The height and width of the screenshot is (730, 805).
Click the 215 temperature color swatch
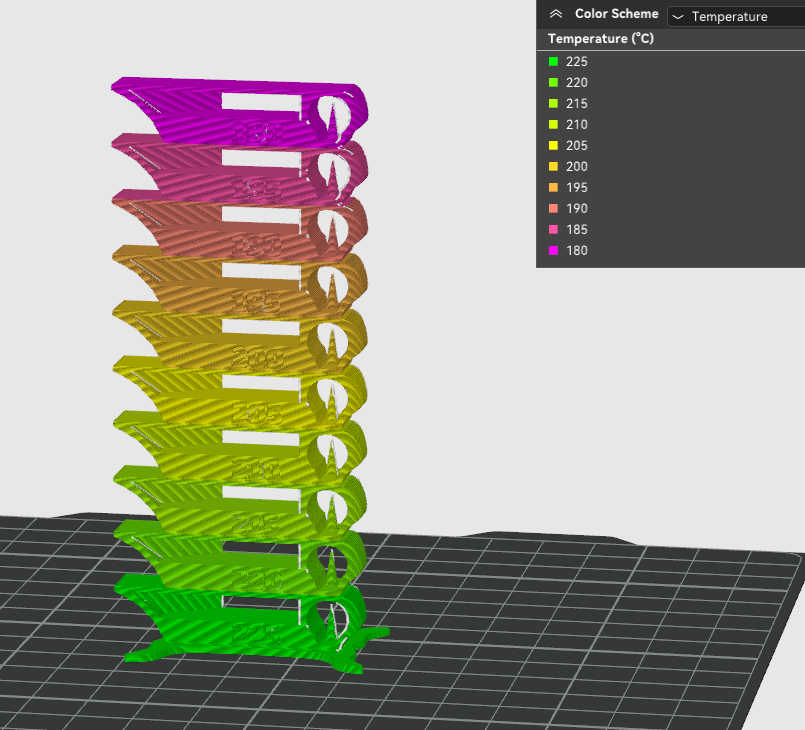[x=553, y=104]
